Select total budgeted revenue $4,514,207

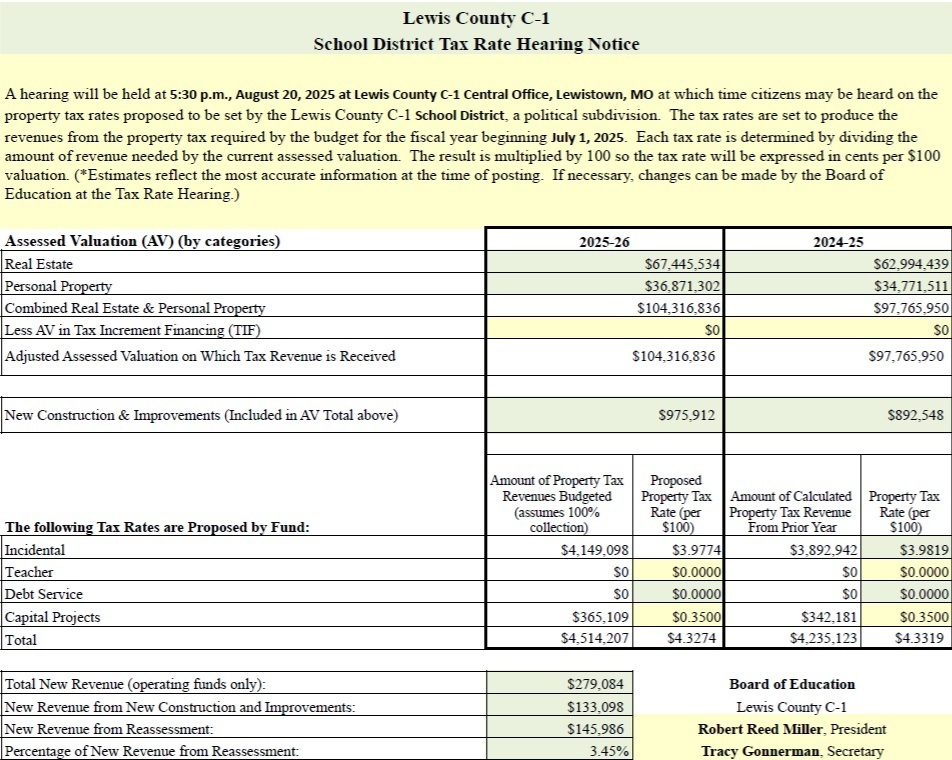(x=595, y=638)
